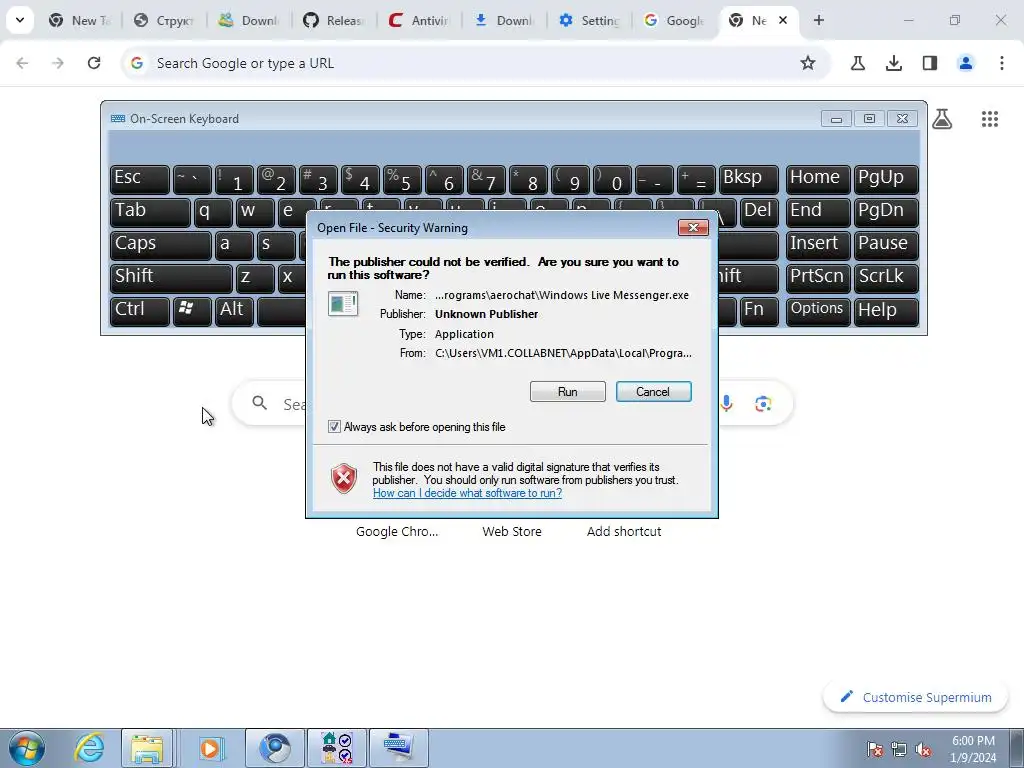The height and width of the screenshot is (768, 1024).
Task: Open the clock showing 6:00 PM
Action: 973,749
